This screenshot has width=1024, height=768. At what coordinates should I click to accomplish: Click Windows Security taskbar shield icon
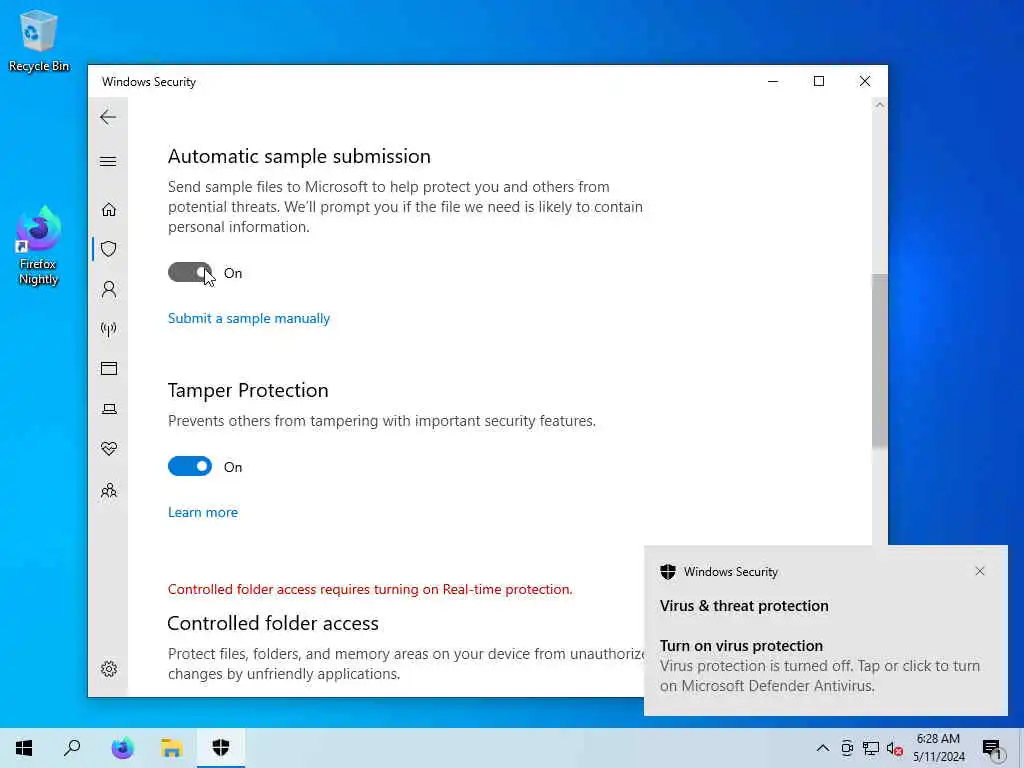[x=221, y=748]
